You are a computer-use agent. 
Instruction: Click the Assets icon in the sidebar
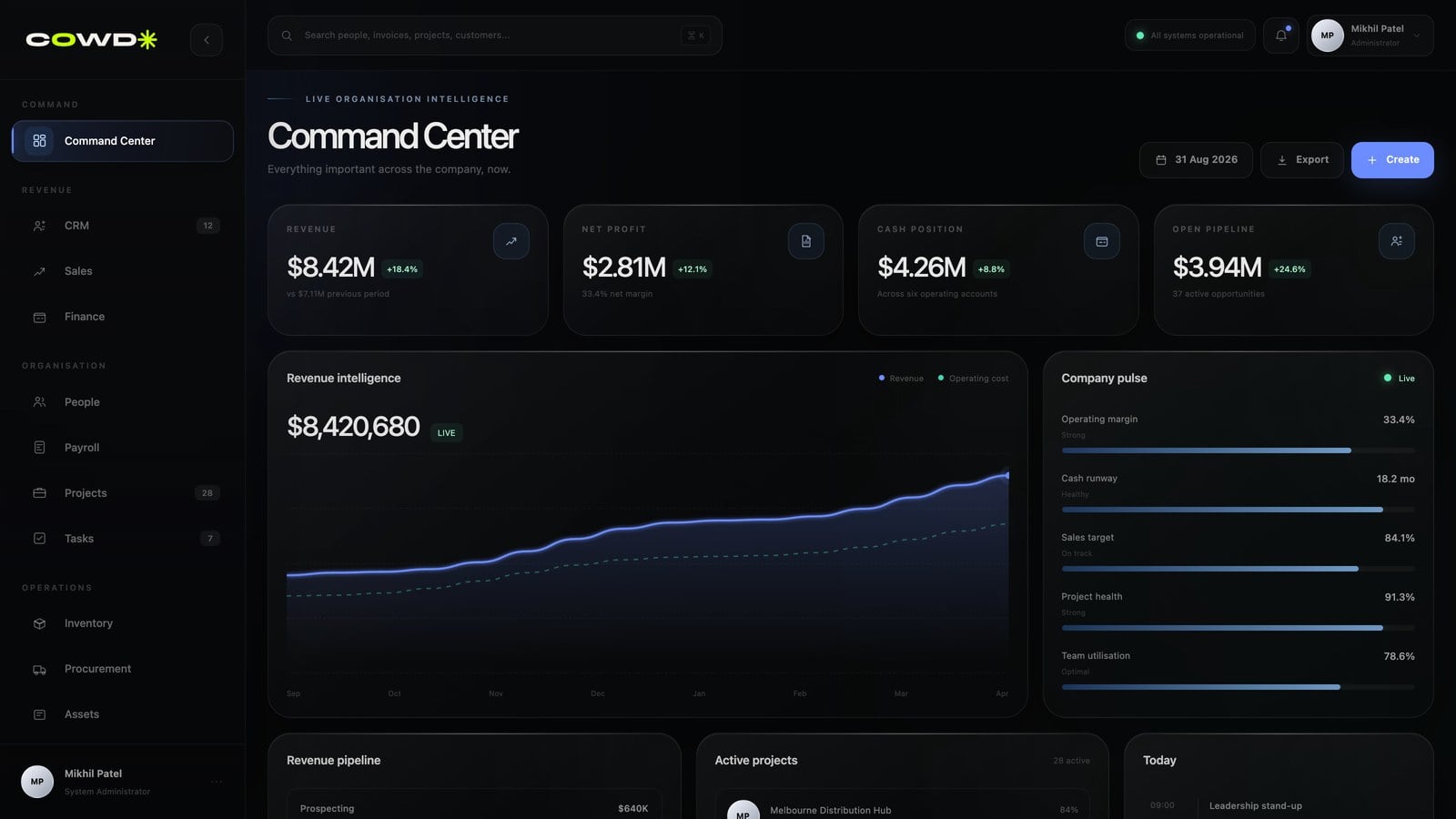click(x=39, y=714)
